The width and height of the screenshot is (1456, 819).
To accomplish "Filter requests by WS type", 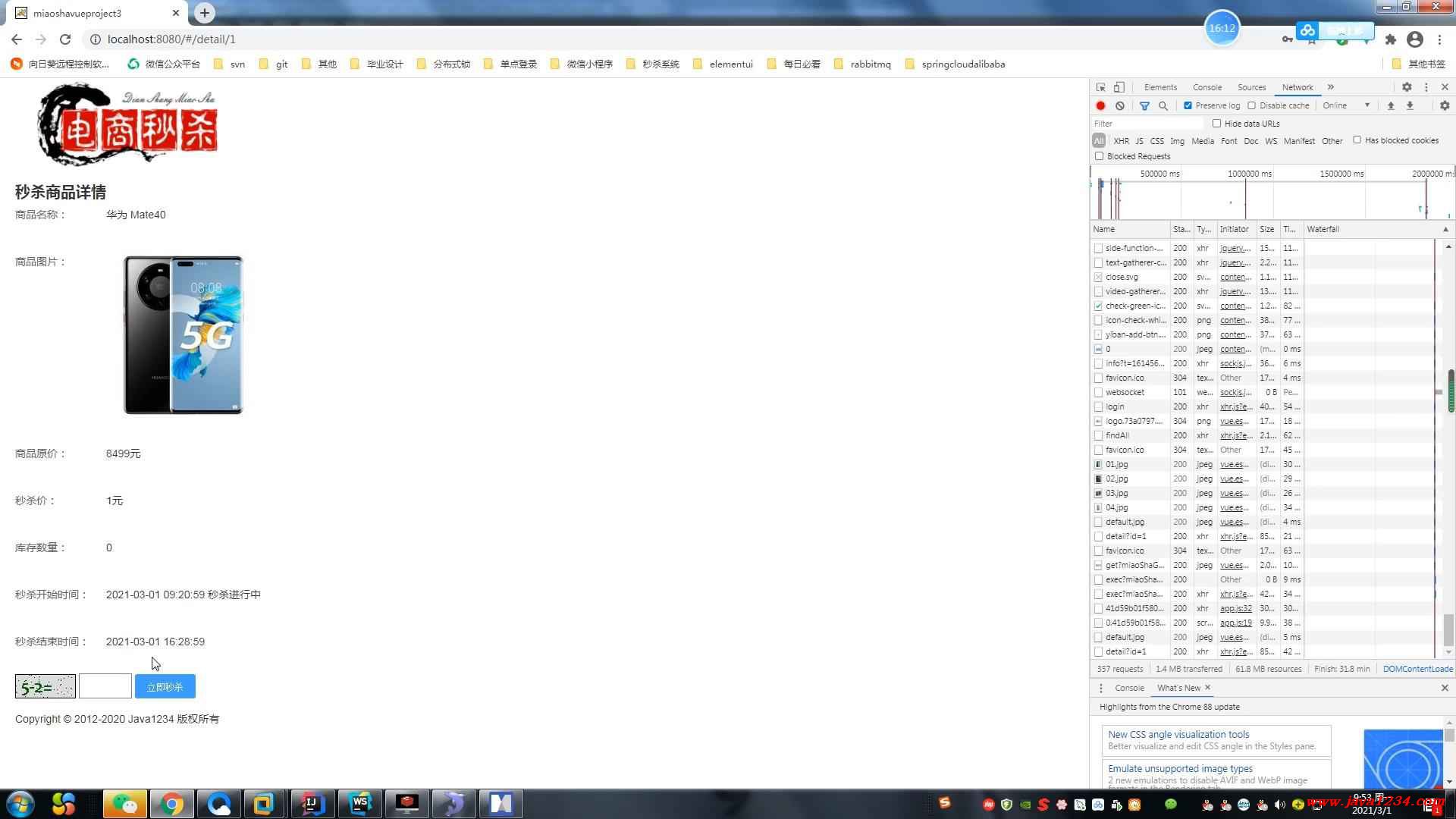I will pos(1271,141).
